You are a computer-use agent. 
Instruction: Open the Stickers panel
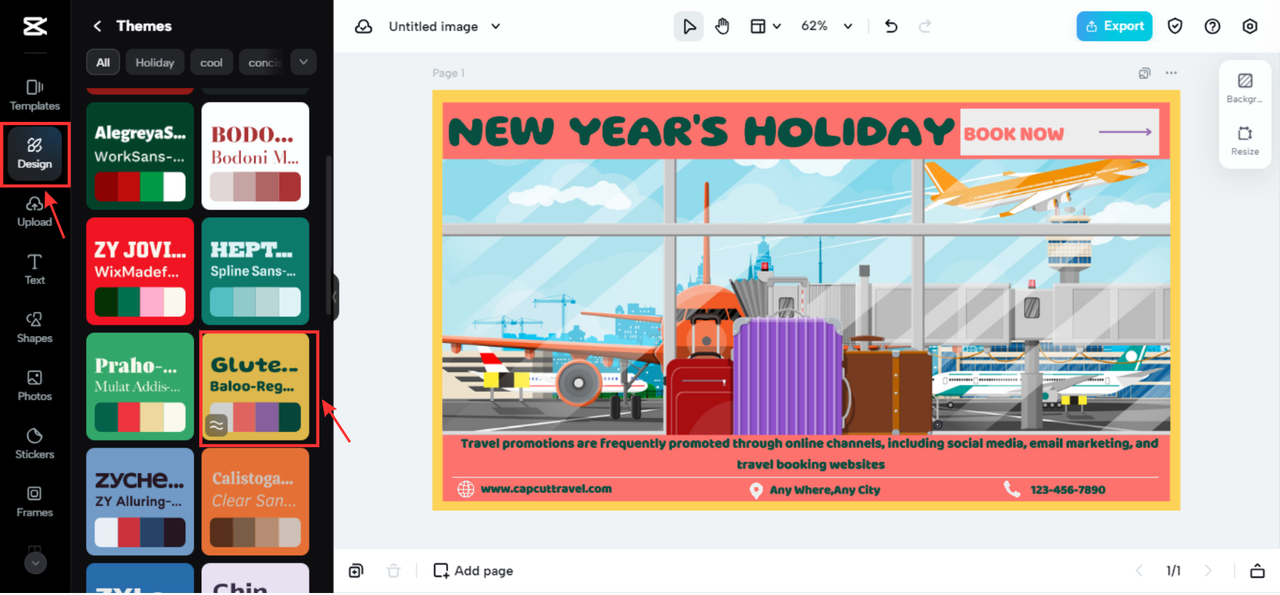click(35, 443)
